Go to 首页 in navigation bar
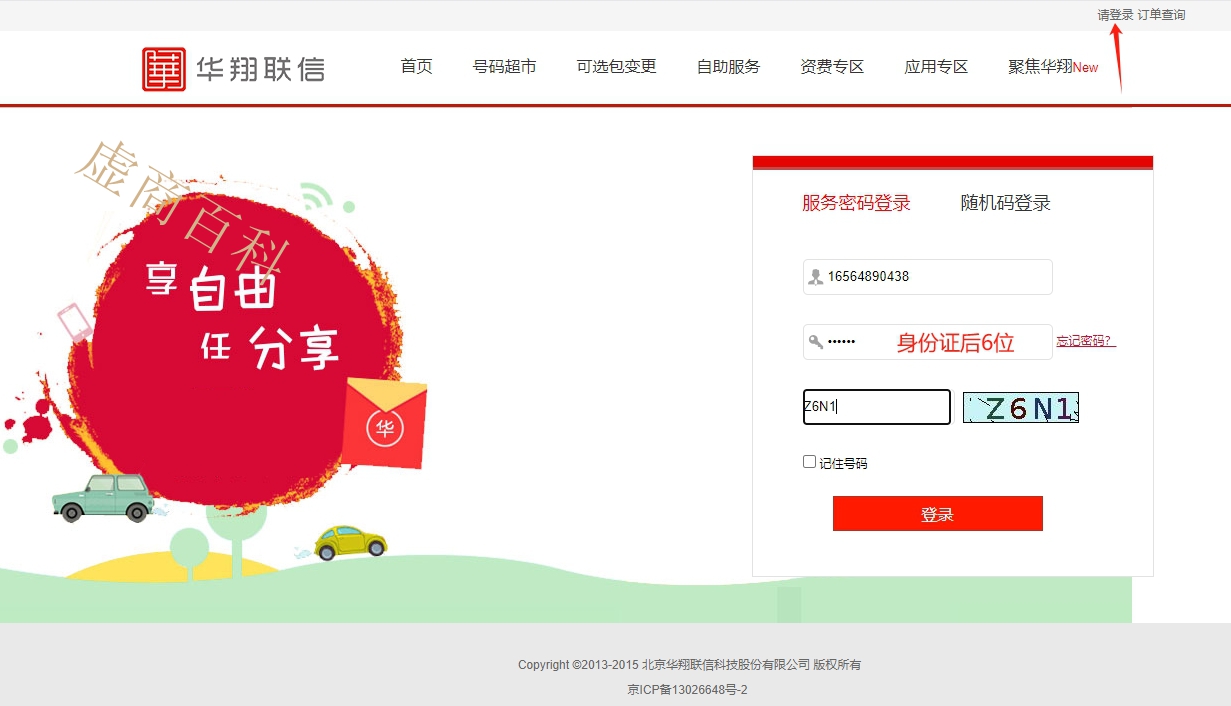The height and width of the screenshot is (706, 1231). point(417,67)
